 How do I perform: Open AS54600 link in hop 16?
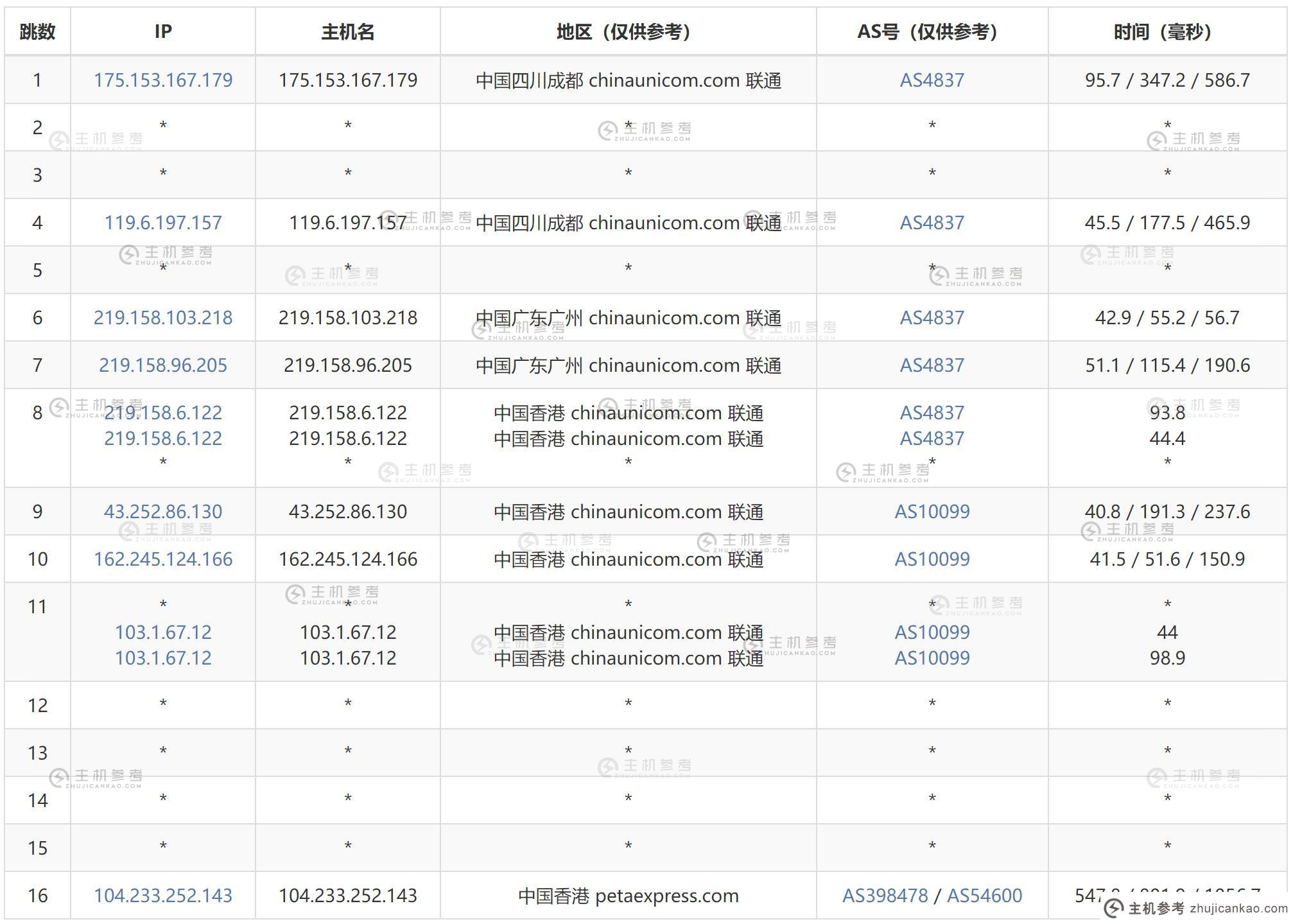985,896
